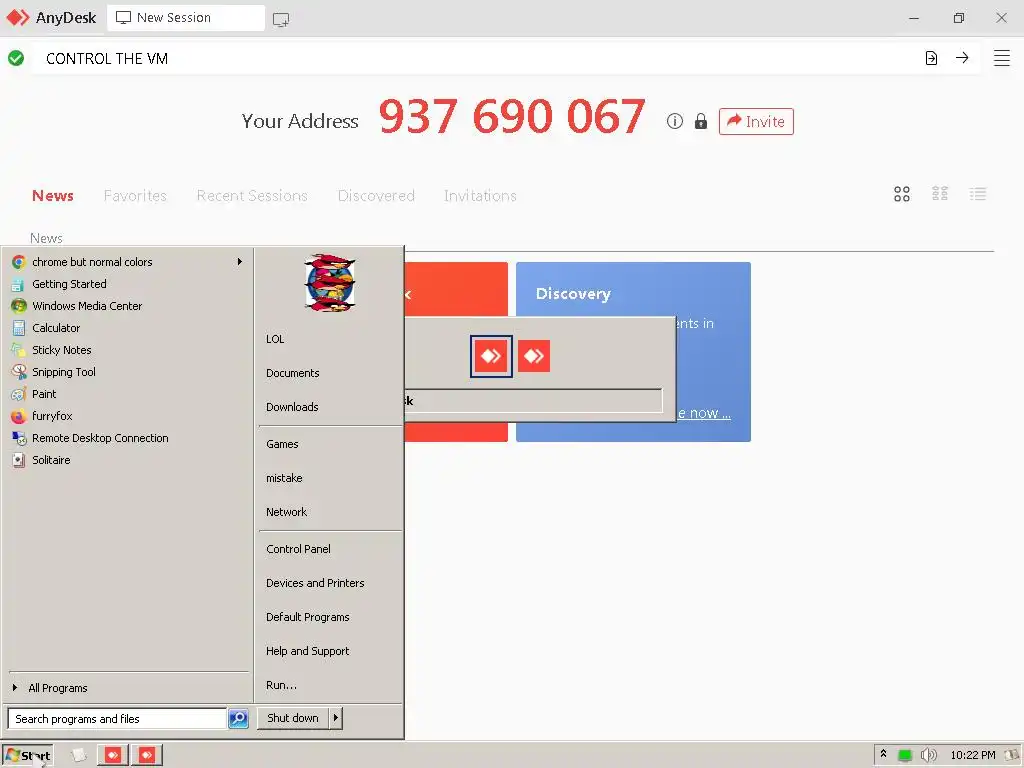Switch to the Discovered tab
This screenshot has width=1024, height=768.
tap(376, 195)
